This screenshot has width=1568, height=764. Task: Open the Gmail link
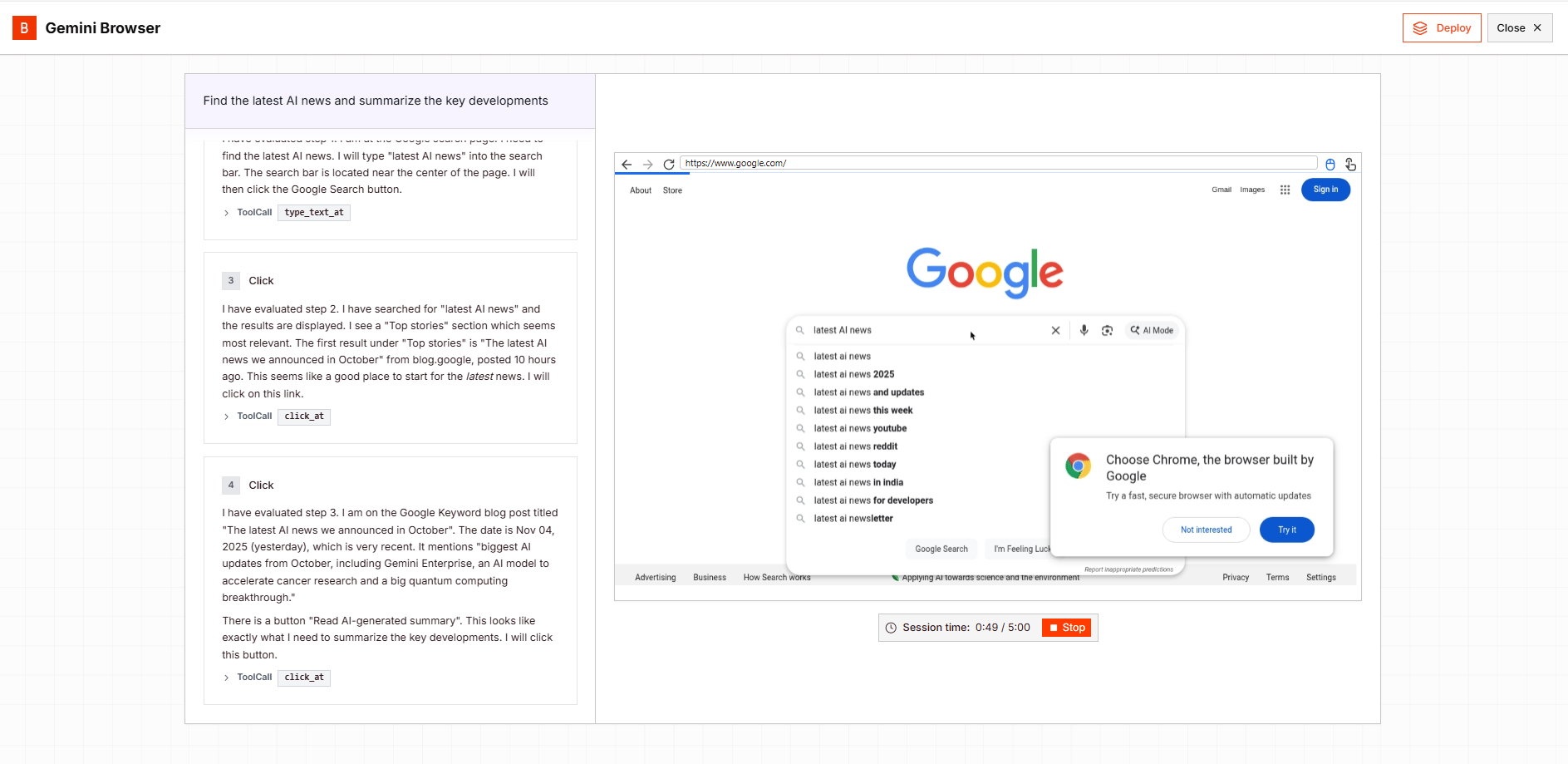pyautogui.click(x=1221, y=190)
